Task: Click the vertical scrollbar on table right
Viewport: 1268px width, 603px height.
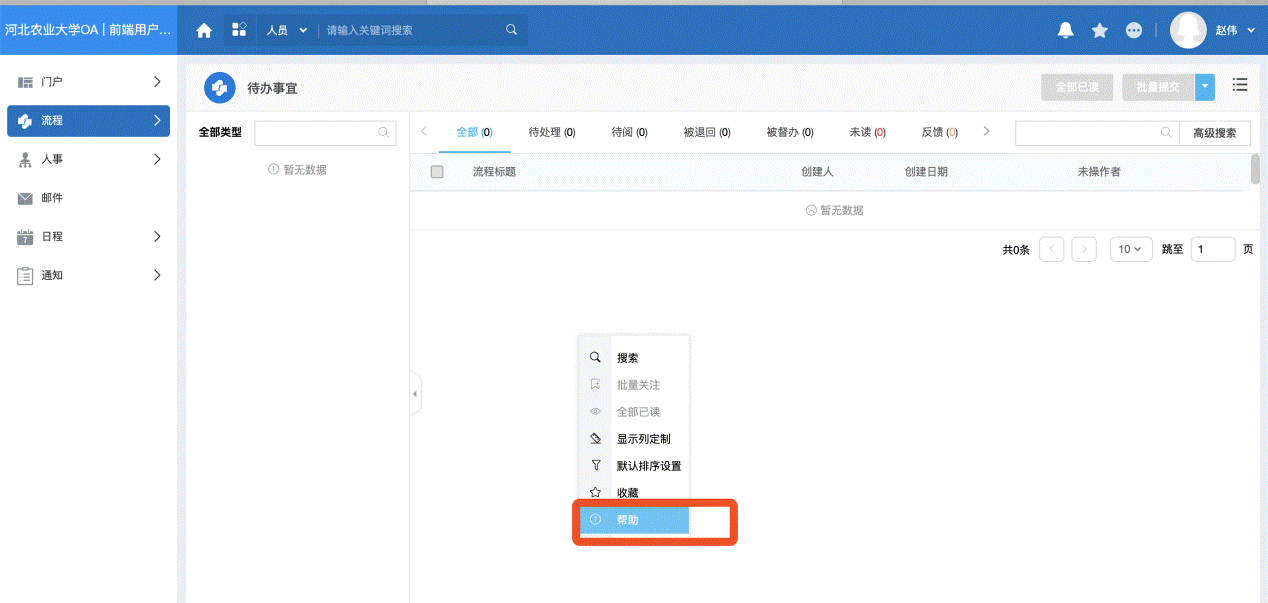Action: [x=1255, y=169]
